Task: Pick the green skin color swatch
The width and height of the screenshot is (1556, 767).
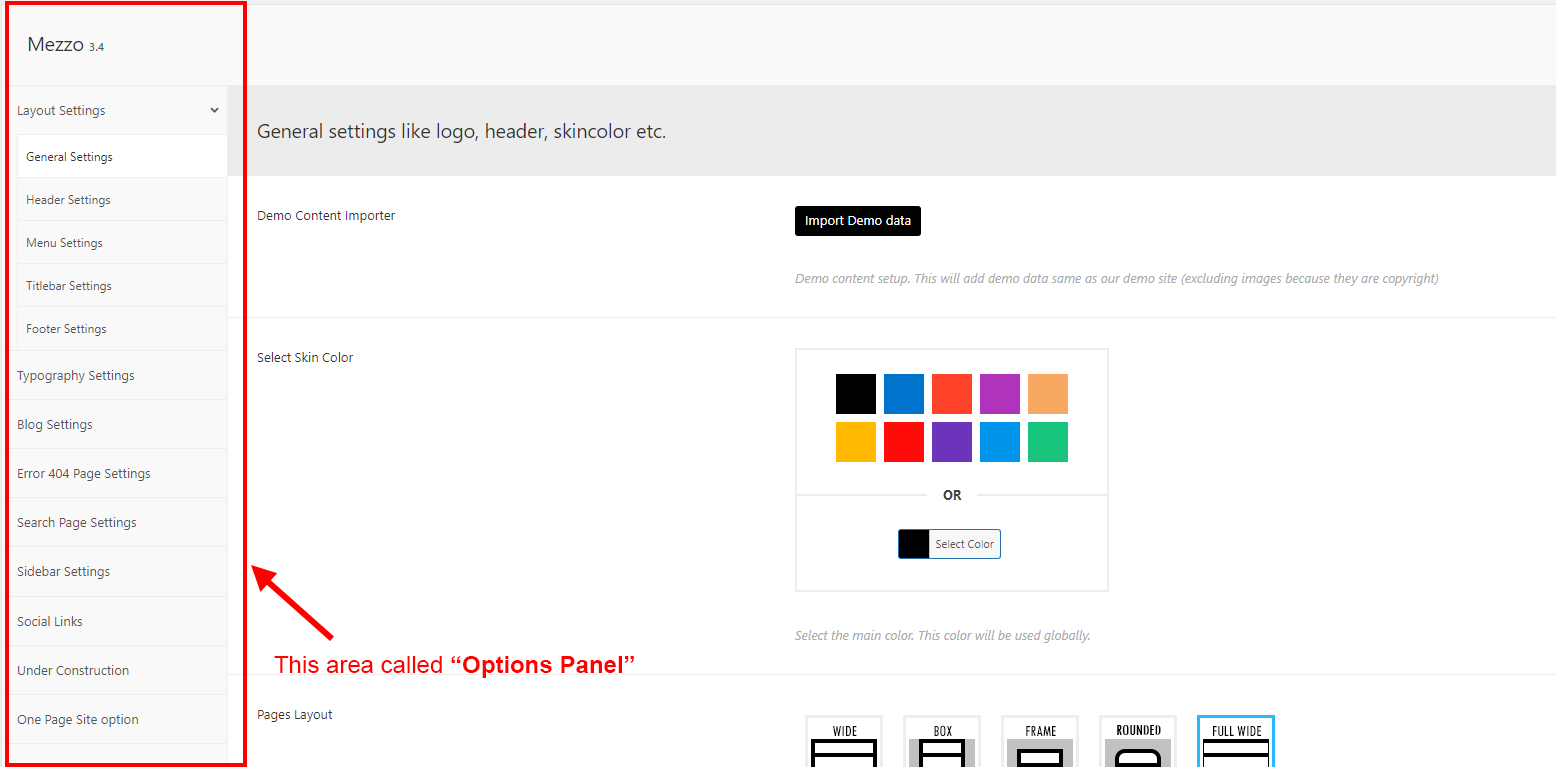Action: point(1047,442)
